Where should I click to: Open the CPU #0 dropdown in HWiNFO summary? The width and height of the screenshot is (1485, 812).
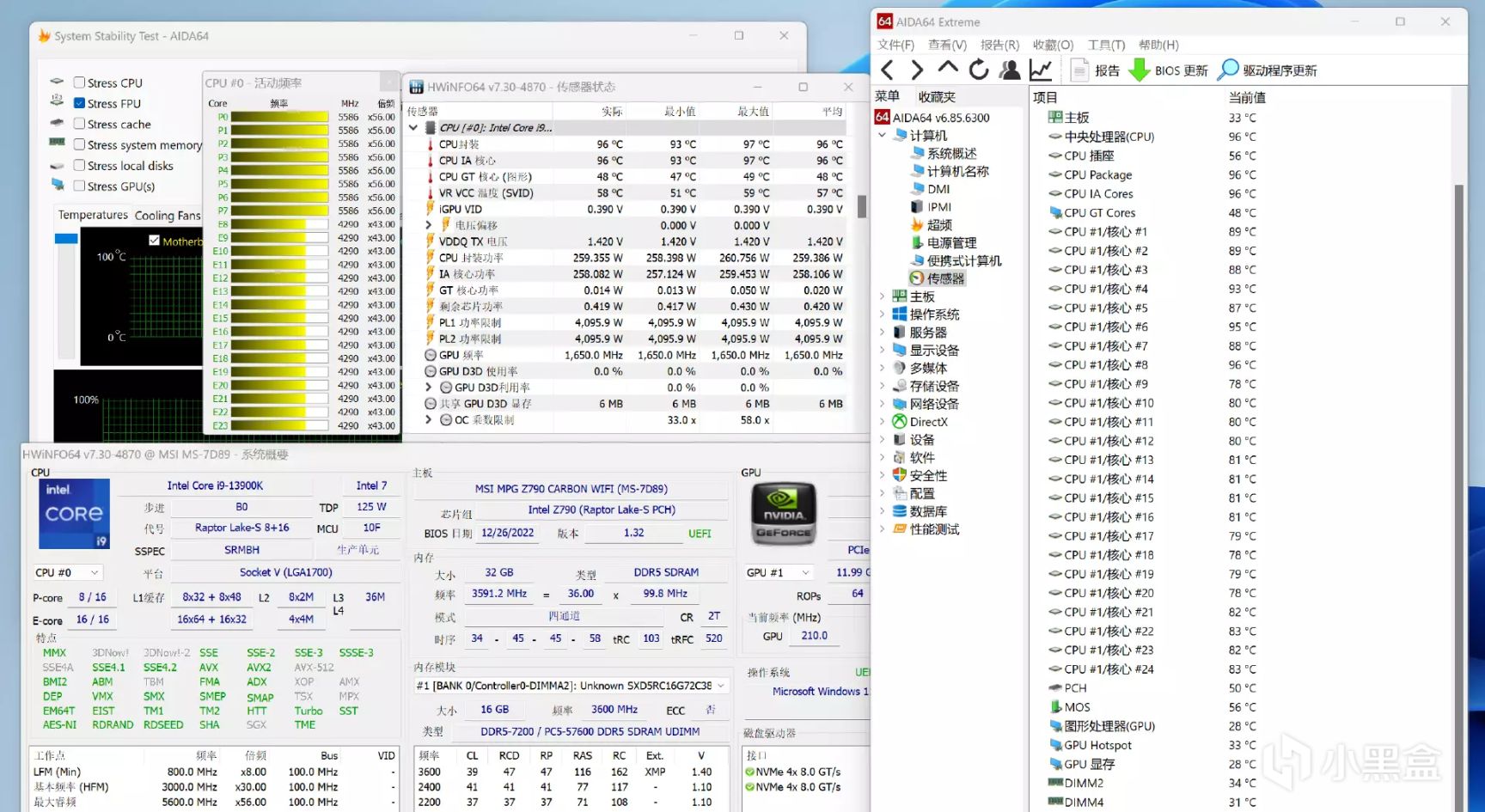click(68, 573)
